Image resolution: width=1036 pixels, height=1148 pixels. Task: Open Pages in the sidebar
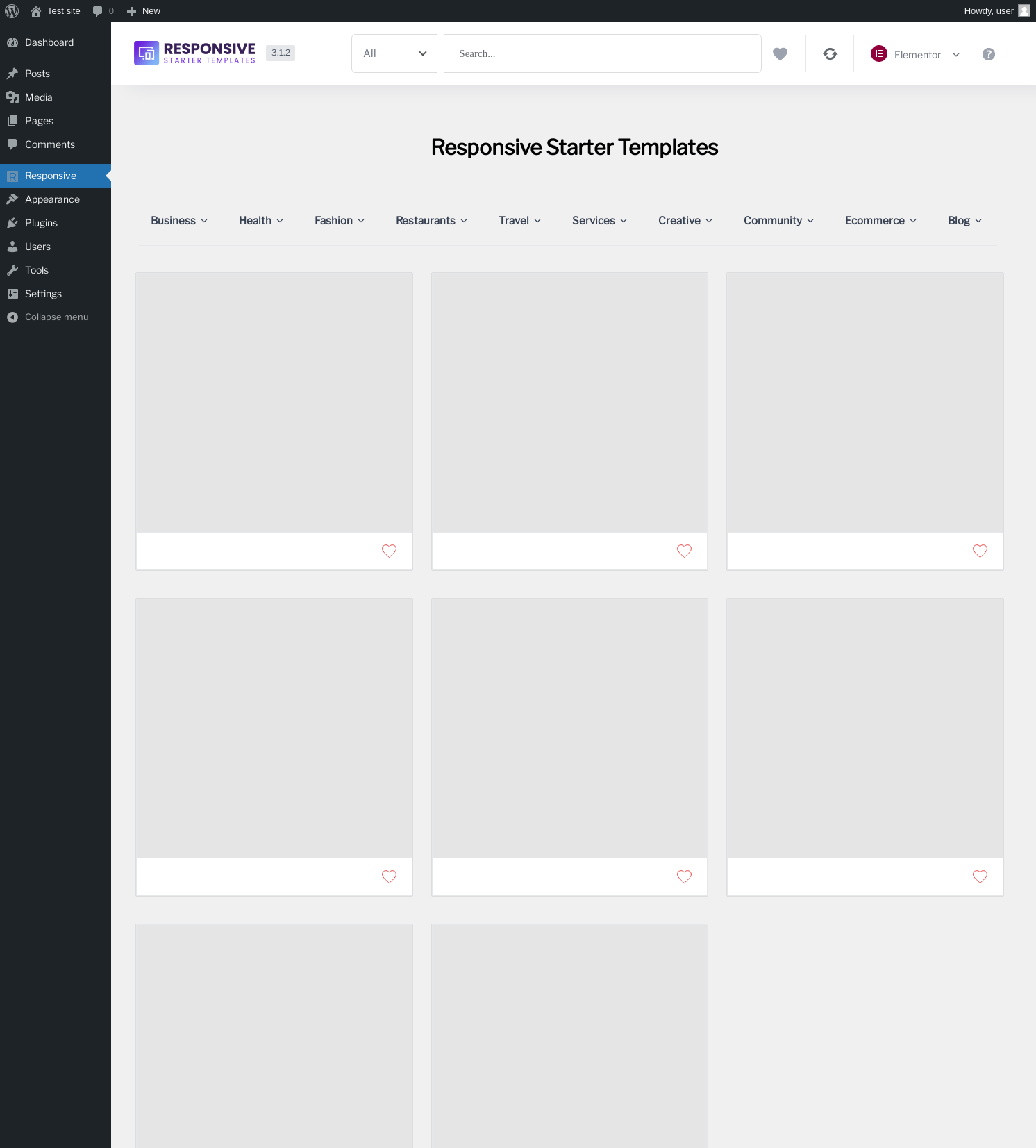click(x=56, y=121)
